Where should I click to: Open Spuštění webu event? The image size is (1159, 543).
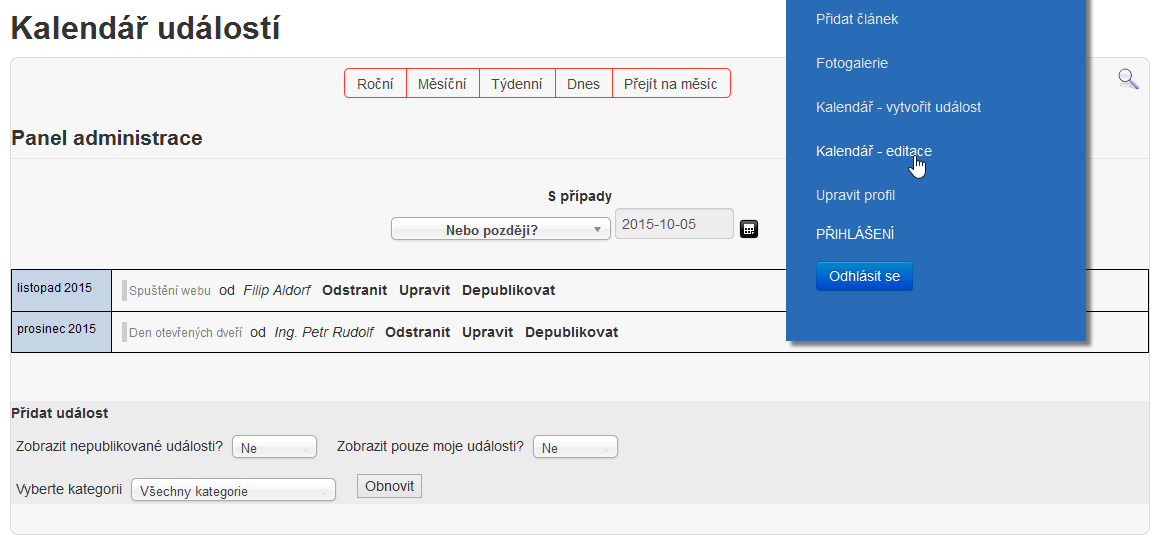pyautogui.click(x=170, y=291)
